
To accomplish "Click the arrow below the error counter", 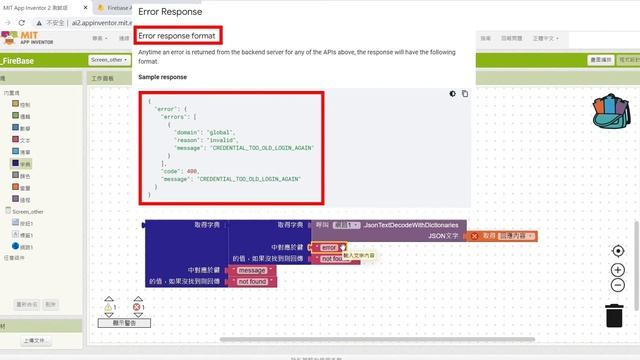I will pyautogui.click(x=138, y=315).
